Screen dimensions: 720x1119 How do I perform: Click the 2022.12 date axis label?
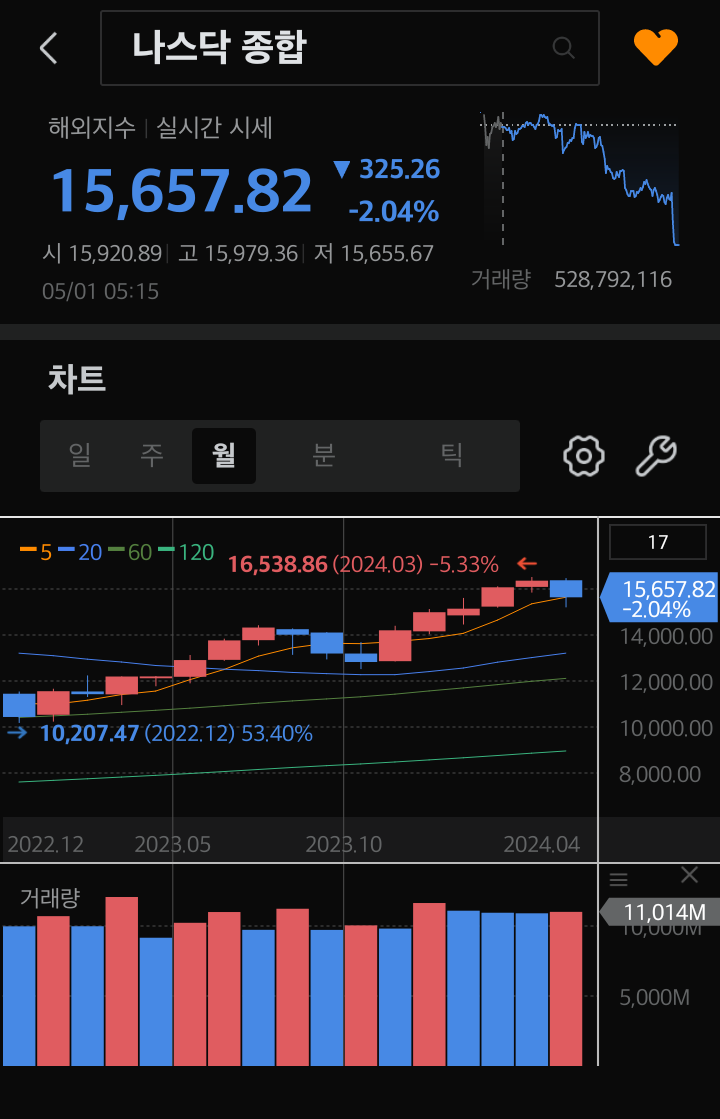pos(46,844)
